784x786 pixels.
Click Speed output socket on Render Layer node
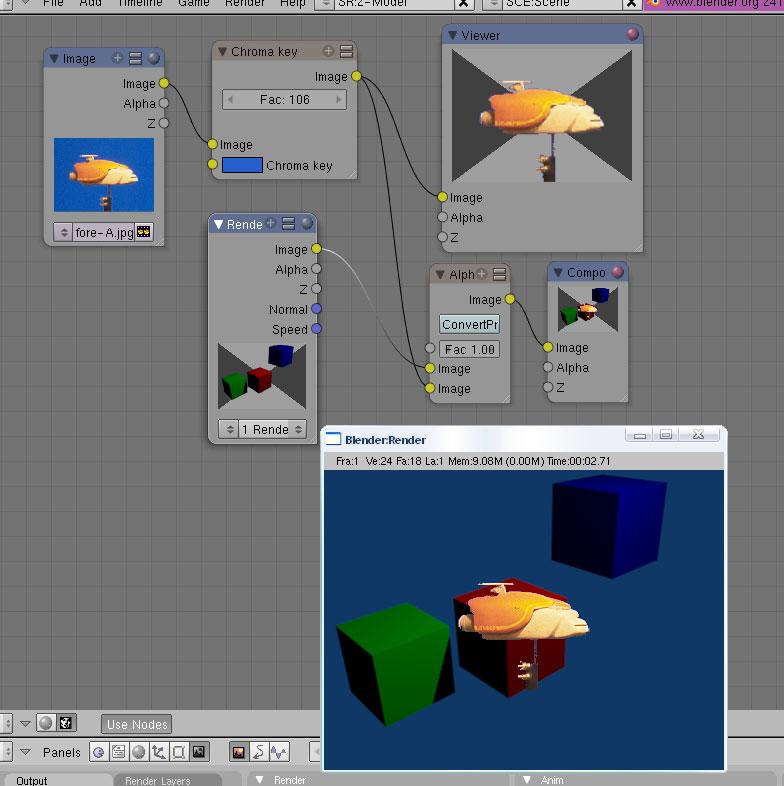point(316,329)
